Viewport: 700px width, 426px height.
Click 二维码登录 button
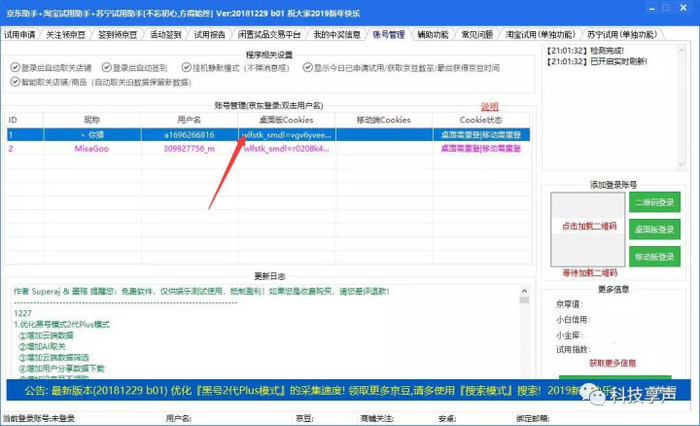(654, 202)
